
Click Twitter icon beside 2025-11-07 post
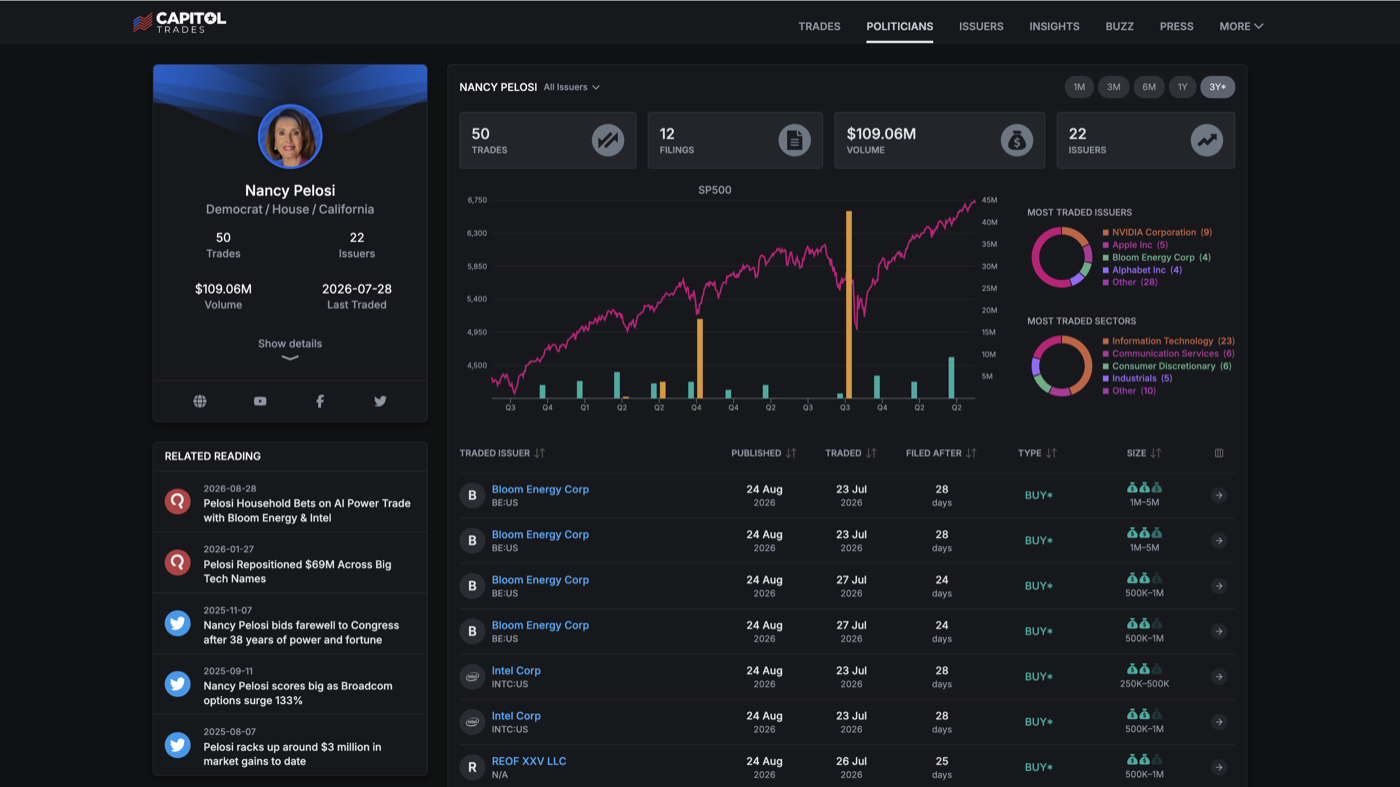[178, 624]
